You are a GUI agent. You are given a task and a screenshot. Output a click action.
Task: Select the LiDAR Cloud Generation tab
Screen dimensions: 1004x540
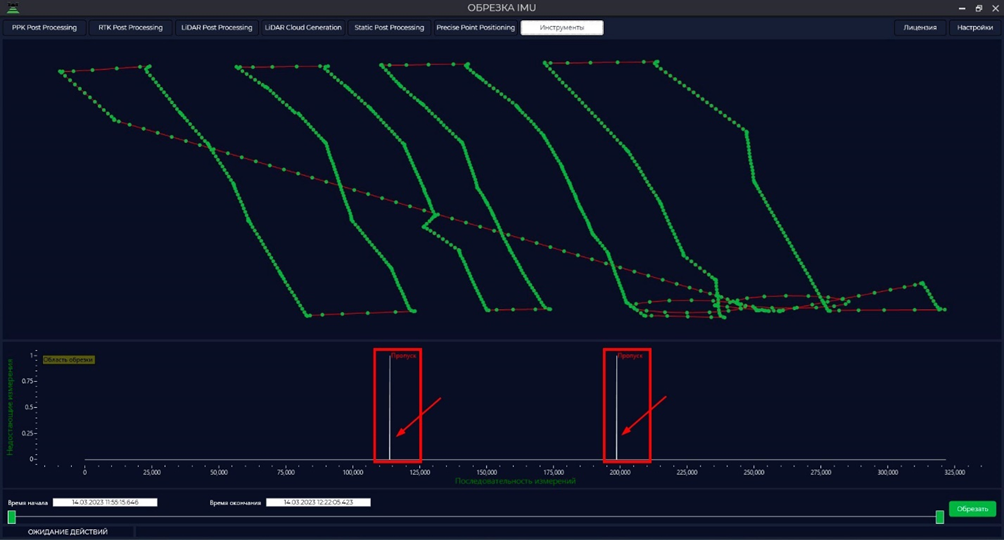coord(303,28)
